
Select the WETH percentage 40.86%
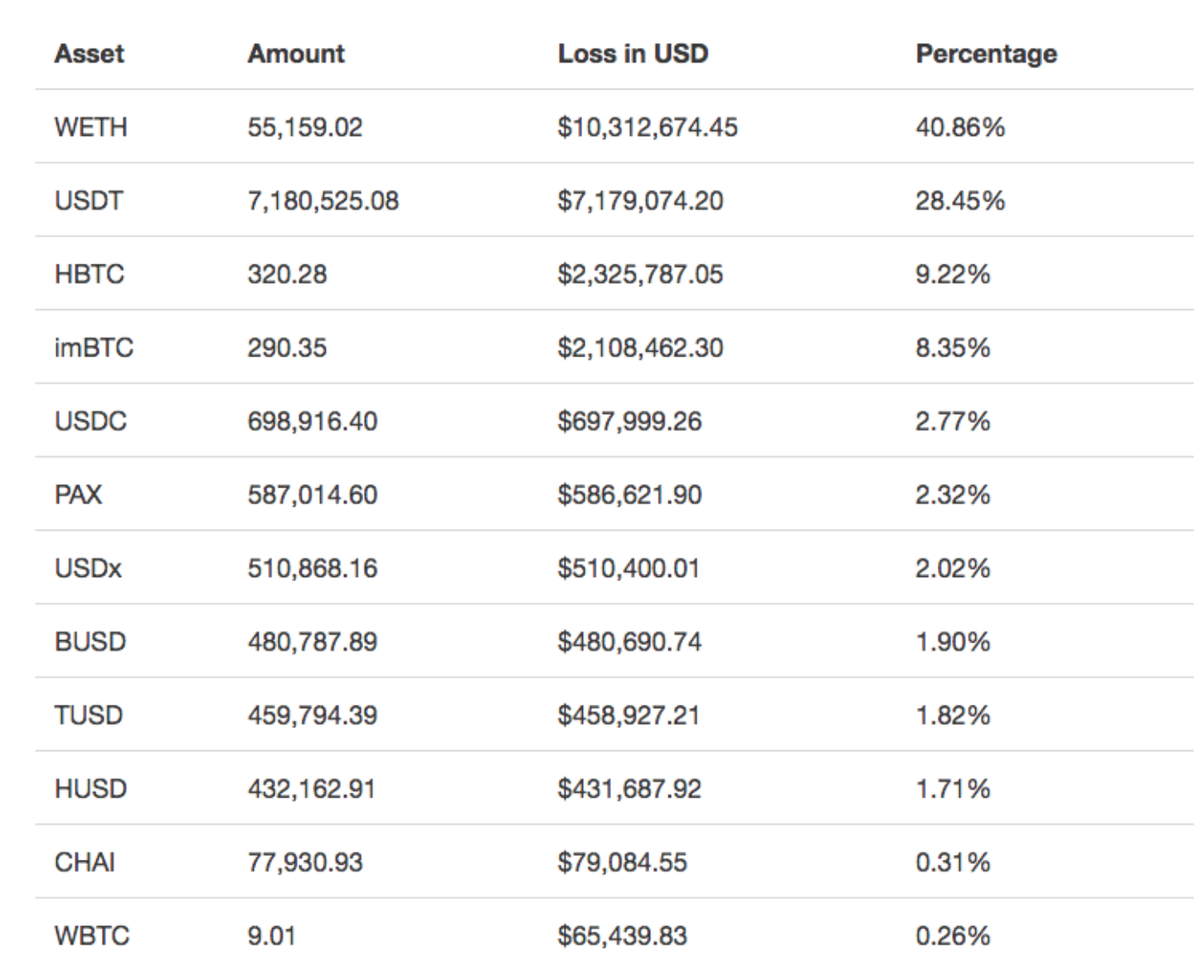(x=959, y=127)
